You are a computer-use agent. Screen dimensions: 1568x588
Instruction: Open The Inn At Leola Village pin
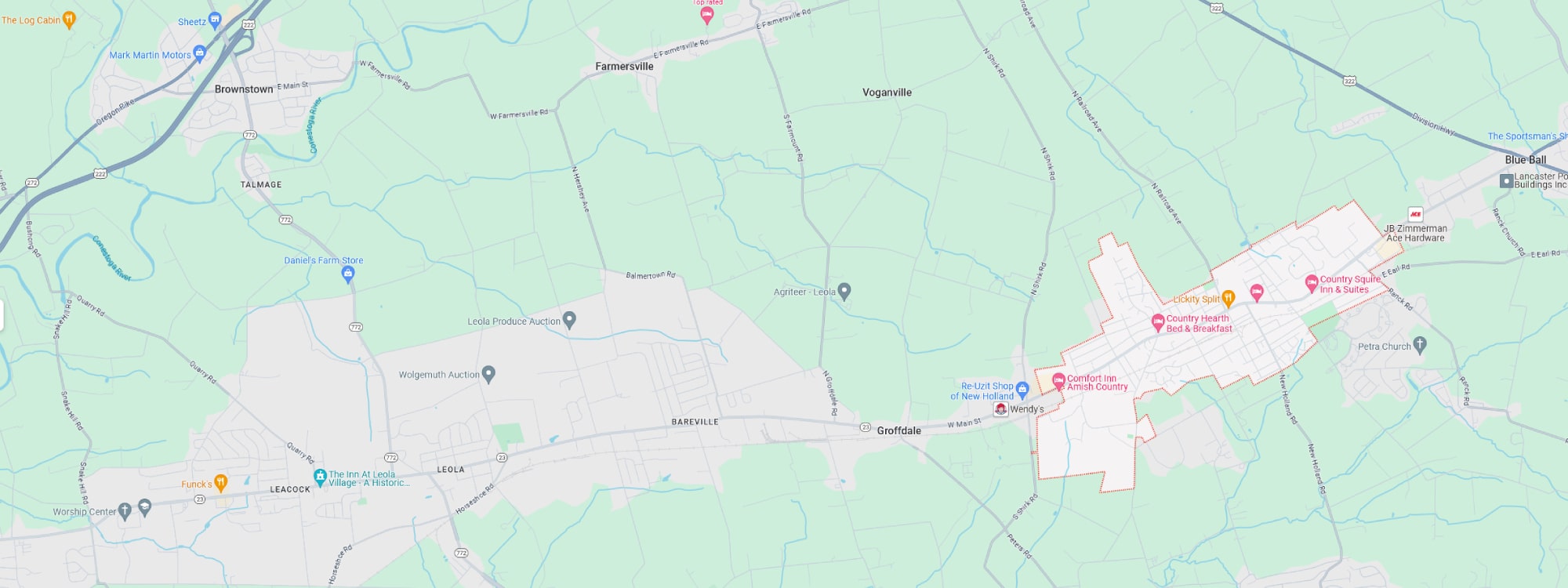tap(320, 477)
